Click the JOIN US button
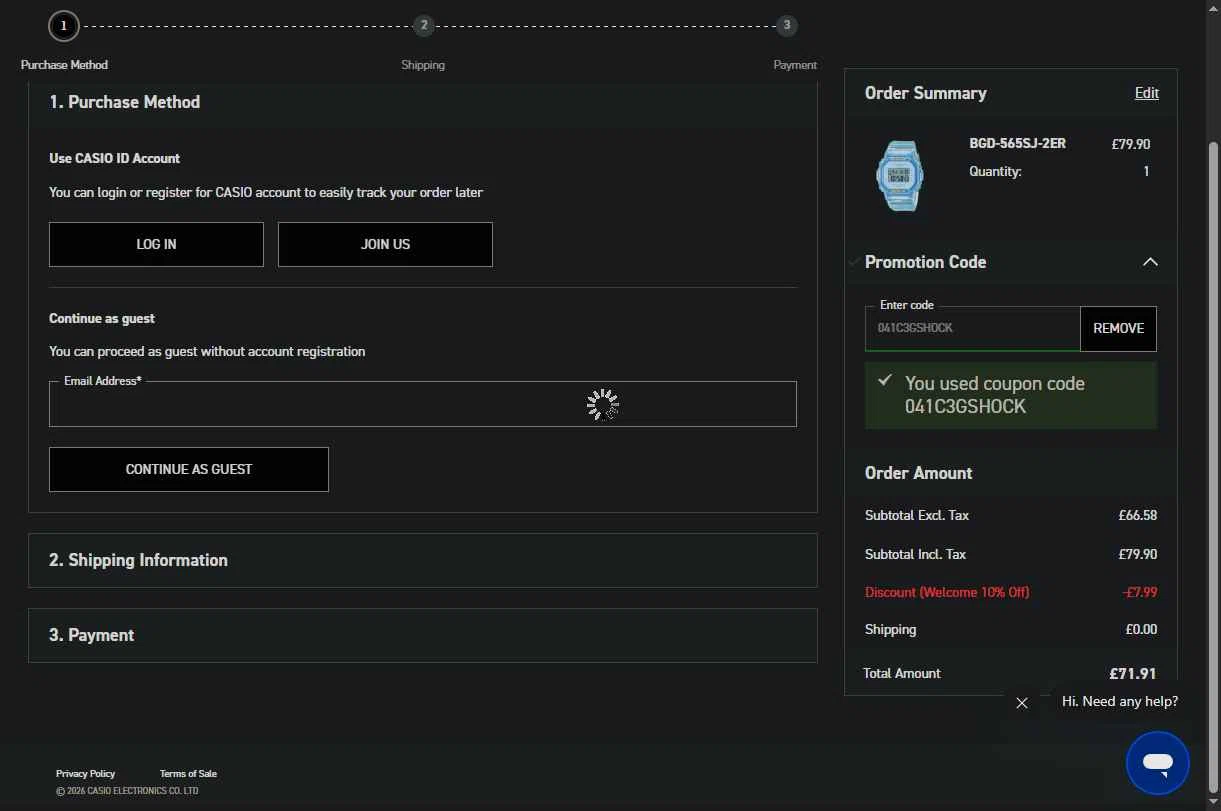This screenshot has height=811, width=1221. [385, 244]
